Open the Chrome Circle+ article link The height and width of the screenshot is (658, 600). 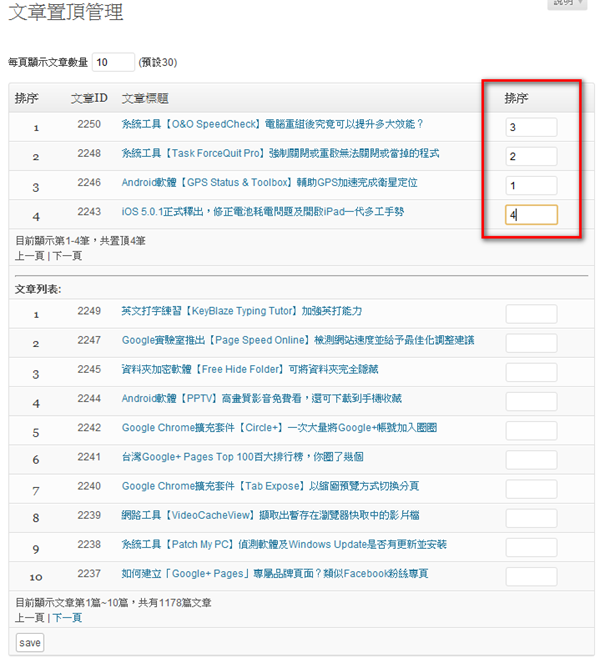click(279, 428)
